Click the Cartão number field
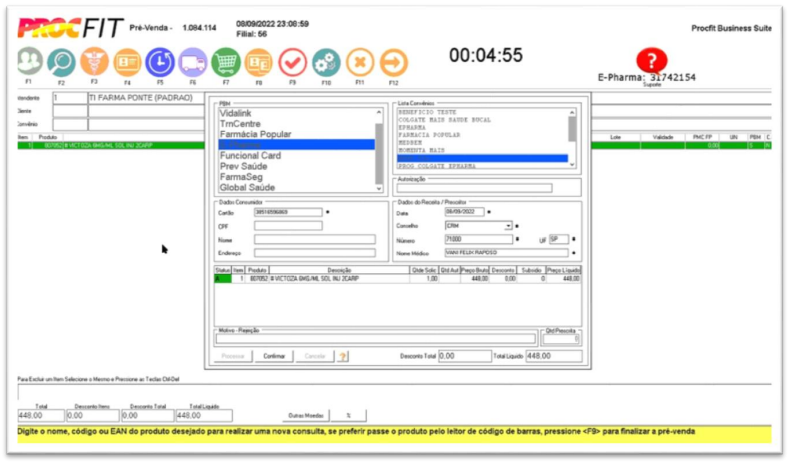 coord(288,212)
